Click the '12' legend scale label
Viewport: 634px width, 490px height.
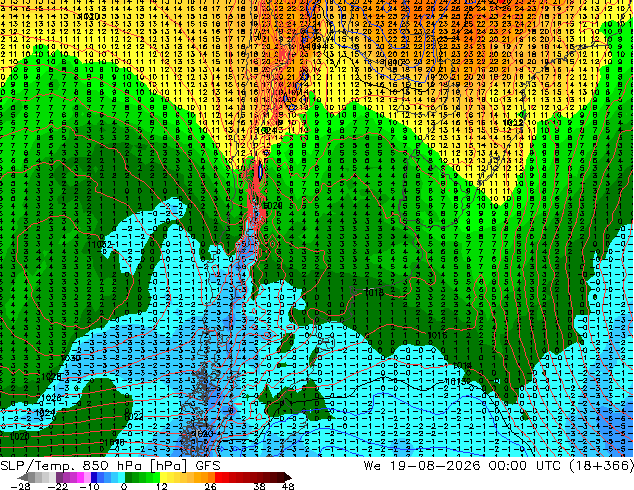pos(162,486)
